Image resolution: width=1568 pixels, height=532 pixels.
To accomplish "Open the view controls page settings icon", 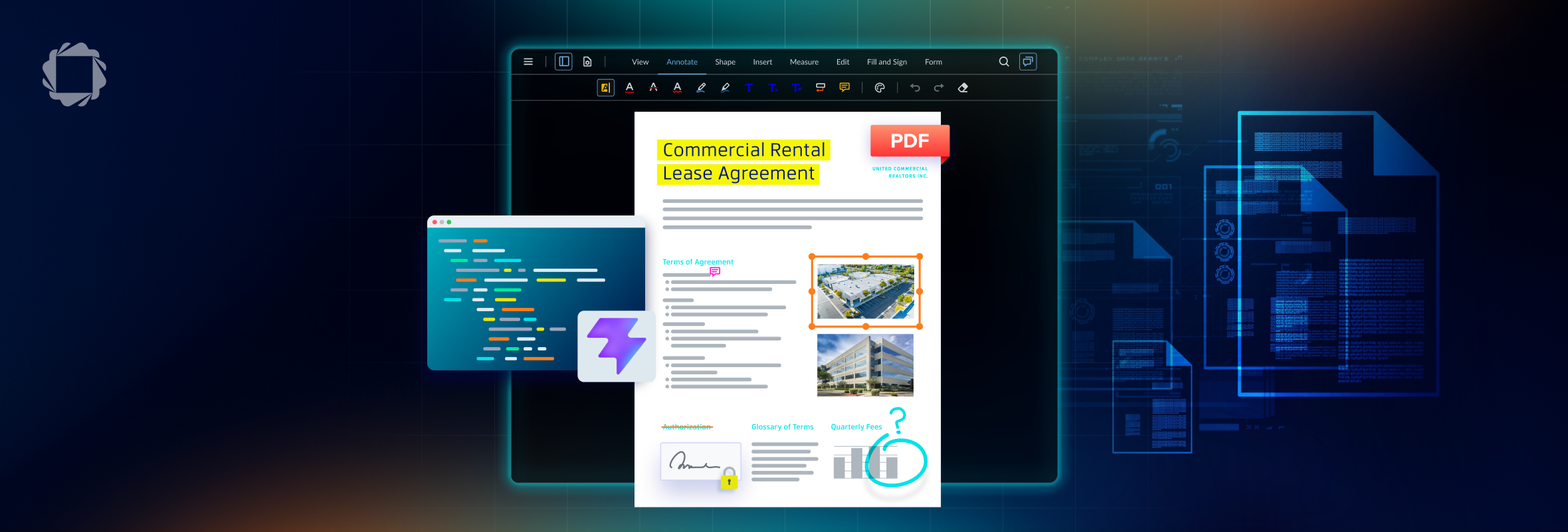I will click(587, 62).
